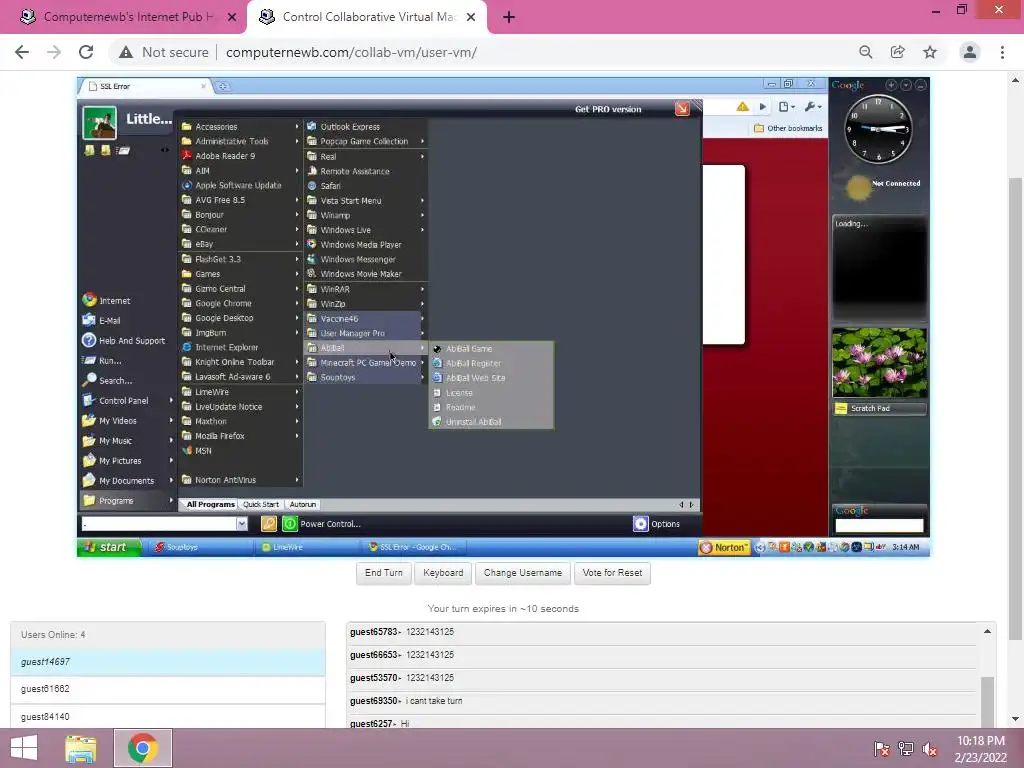Open Chrome three-dot menu
1024x768 pixels.
[x=1002, y=52]
